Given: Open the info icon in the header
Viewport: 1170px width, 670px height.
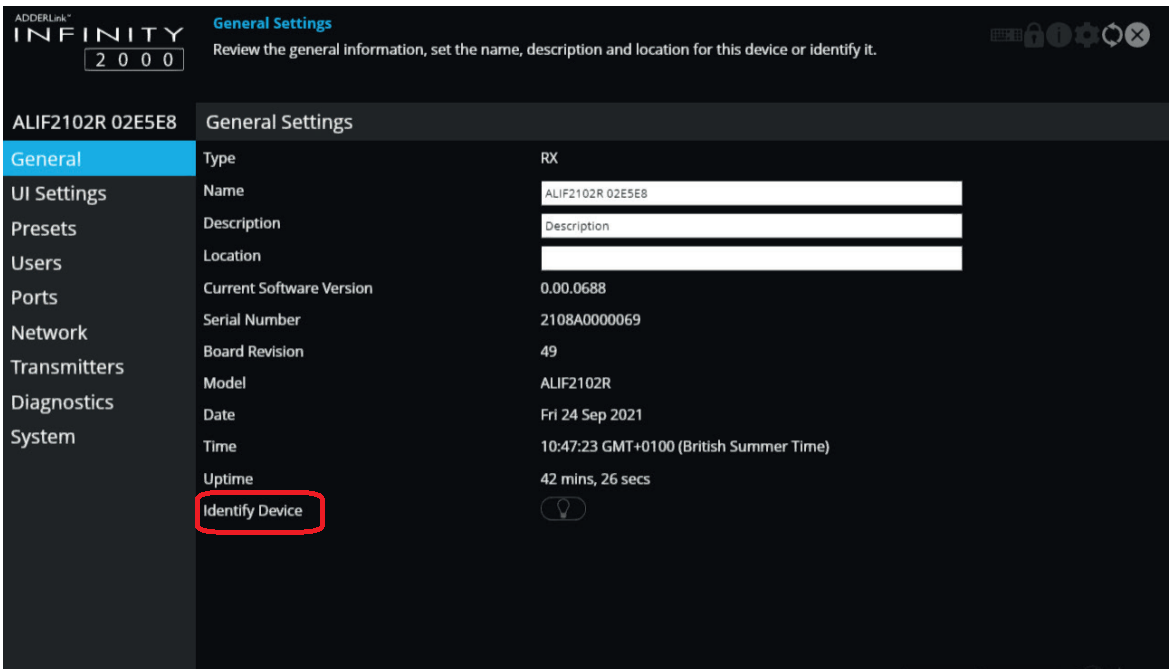Looking at the screenshot, I should (1059, 35).
